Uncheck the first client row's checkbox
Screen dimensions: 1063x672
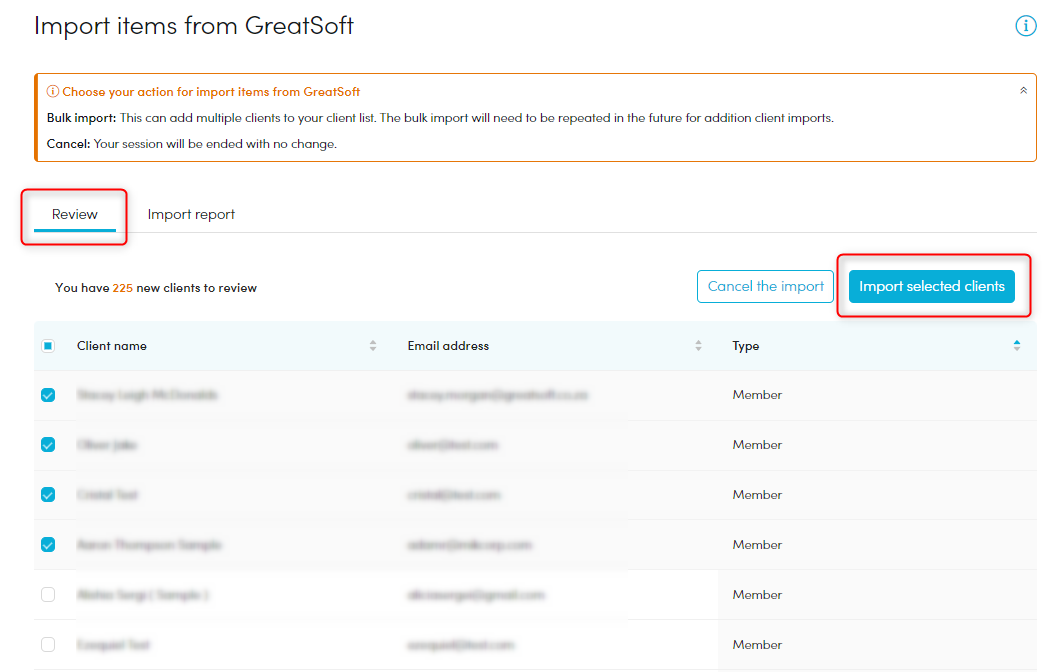point(48,395)
